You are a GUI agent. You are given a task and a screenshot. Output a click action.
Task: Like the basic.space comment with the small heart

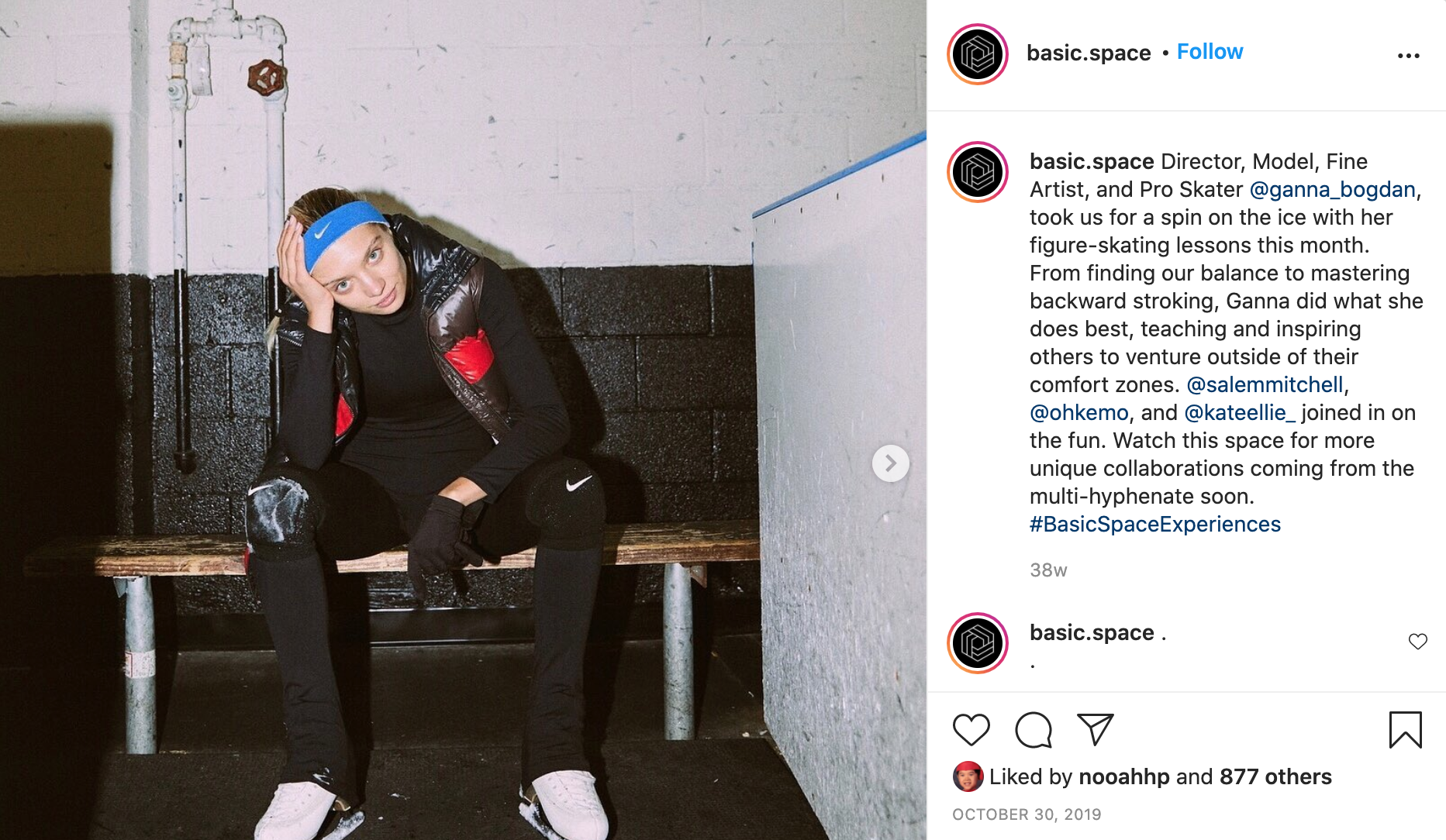[1417, 642]
